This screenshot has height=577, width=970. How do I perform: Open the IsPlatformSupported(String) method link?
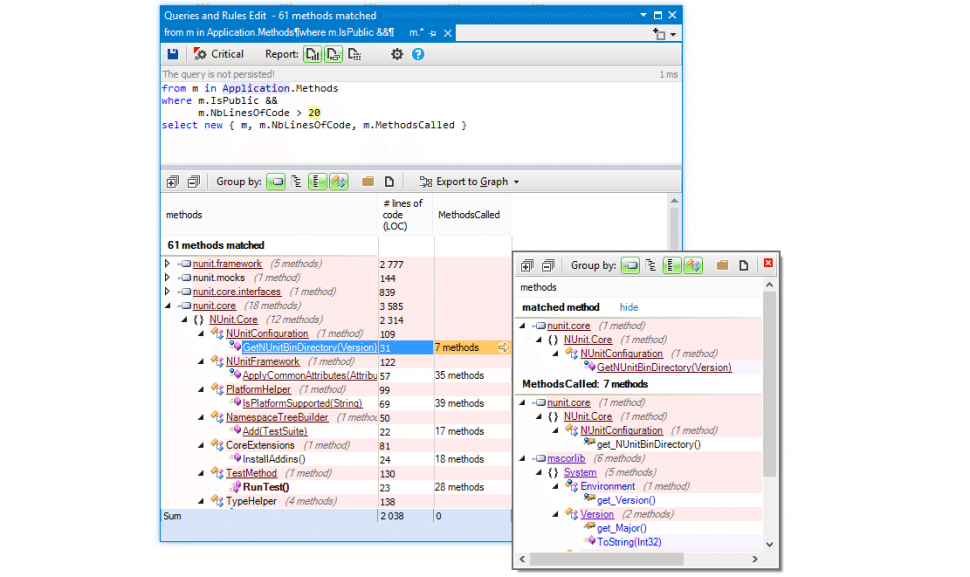coord(302,403)
